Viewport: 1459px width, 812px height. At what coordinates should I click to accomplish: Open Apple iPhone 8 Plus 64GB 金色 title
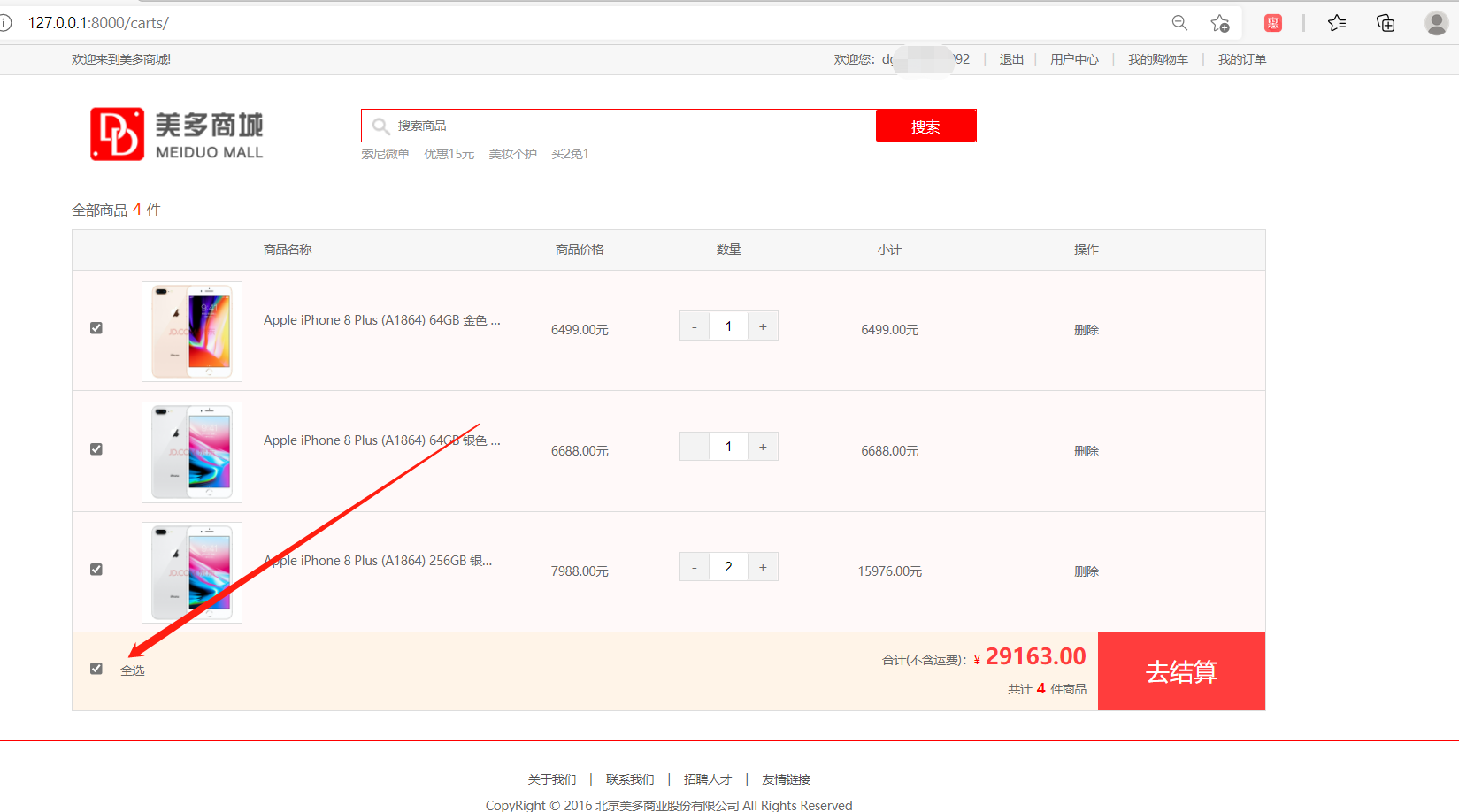coord(382,320)
